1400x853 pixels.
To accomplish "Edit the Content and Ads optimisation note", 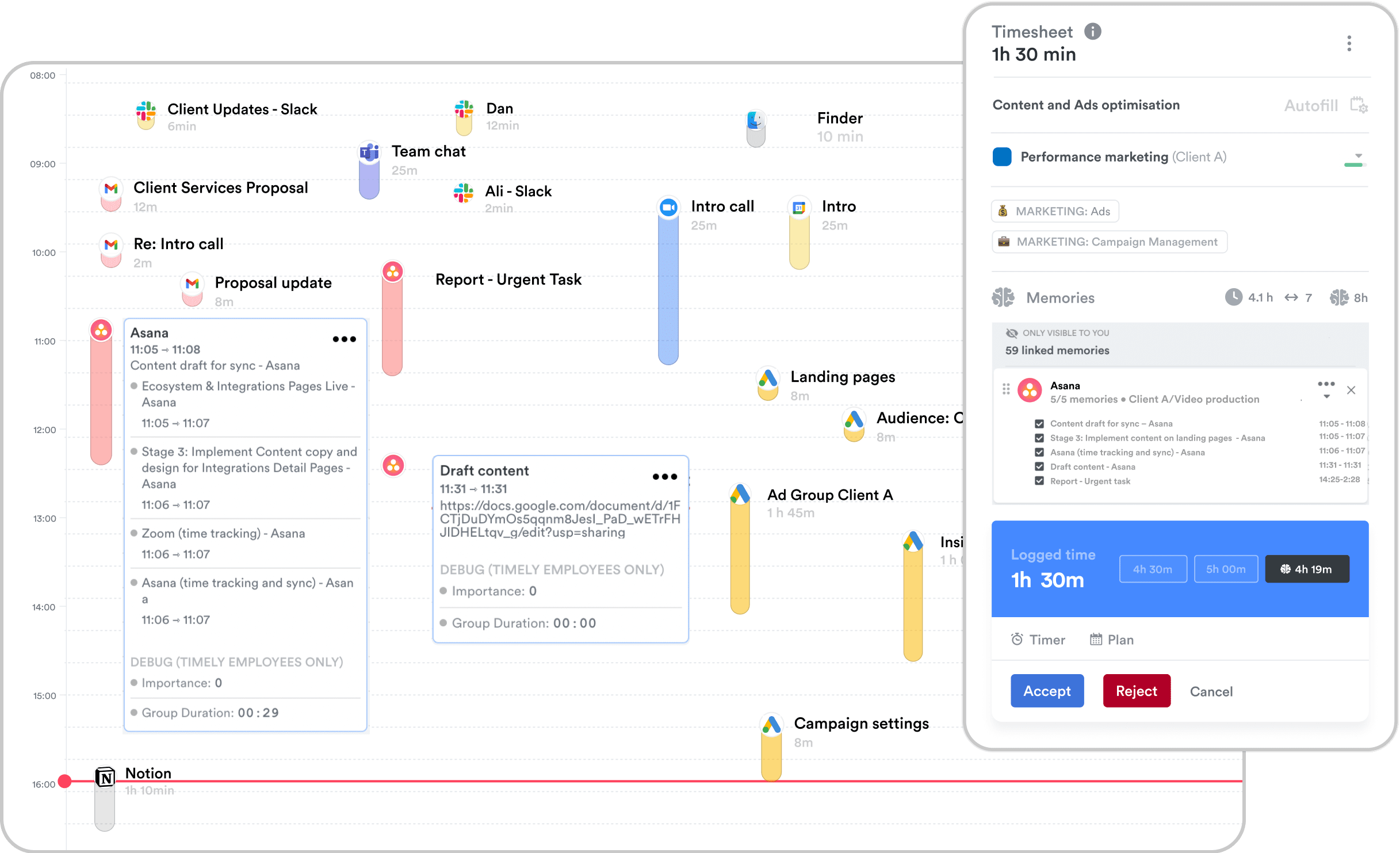I will (1086, 105).
